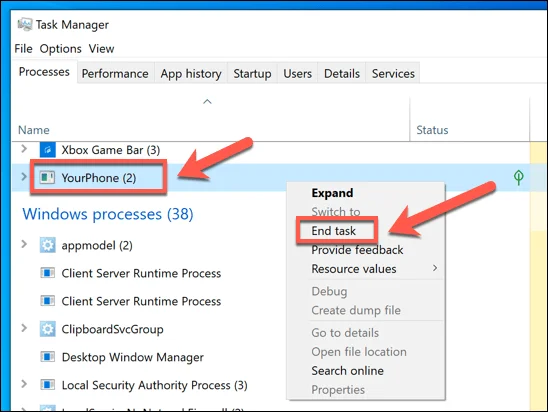Image resolution: width=548 pixels, height=412 pixels.
Task: Click the appmodel gear icon
Action: [x=48, y=245]
